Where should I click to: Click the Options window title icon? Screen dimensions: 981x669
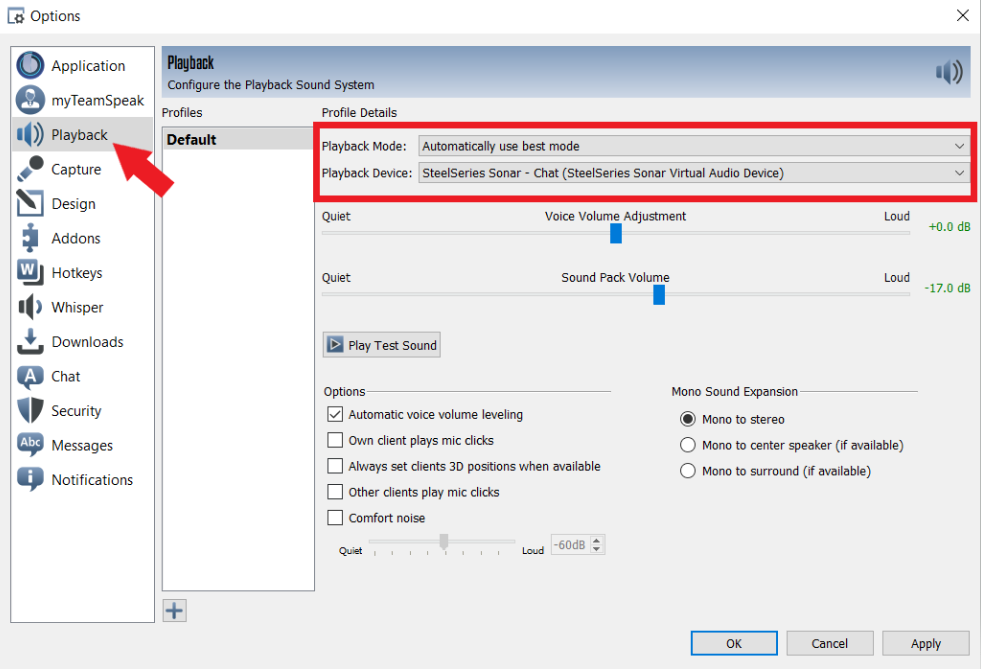pyautogui.click(x=16, y=16)
